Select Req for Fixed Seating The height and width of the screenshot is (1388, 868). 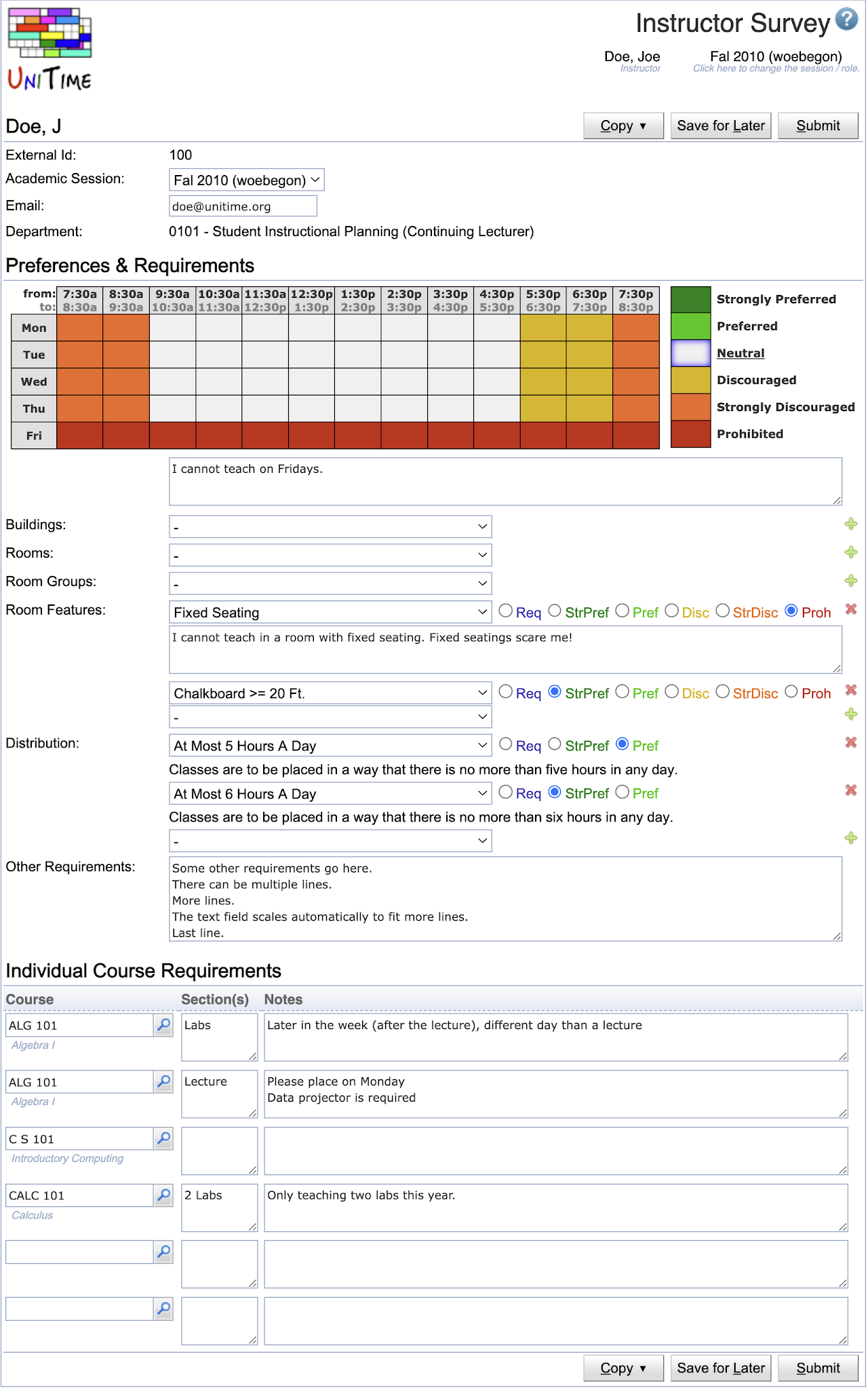(505, 611)
